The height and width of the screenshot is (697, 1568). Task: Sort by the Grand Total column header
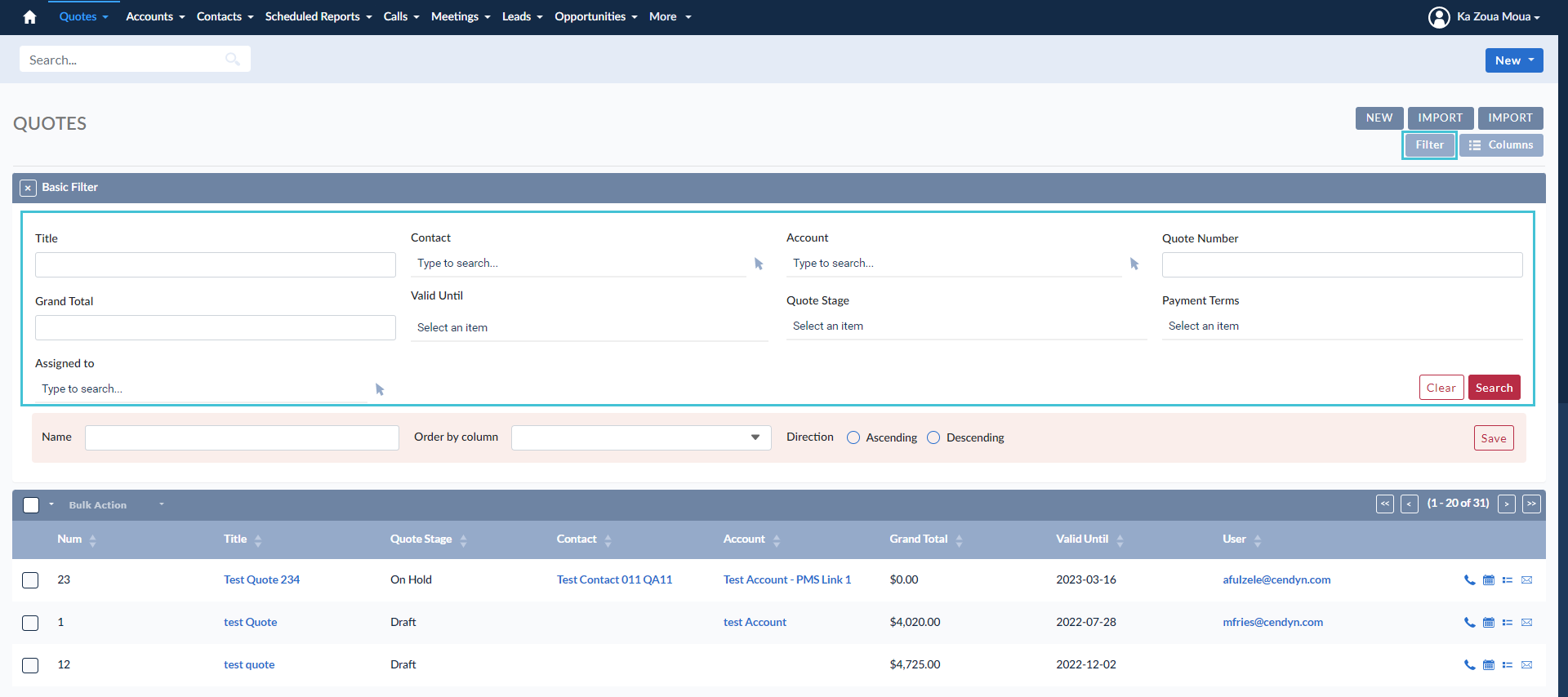(x=926, y=539)
